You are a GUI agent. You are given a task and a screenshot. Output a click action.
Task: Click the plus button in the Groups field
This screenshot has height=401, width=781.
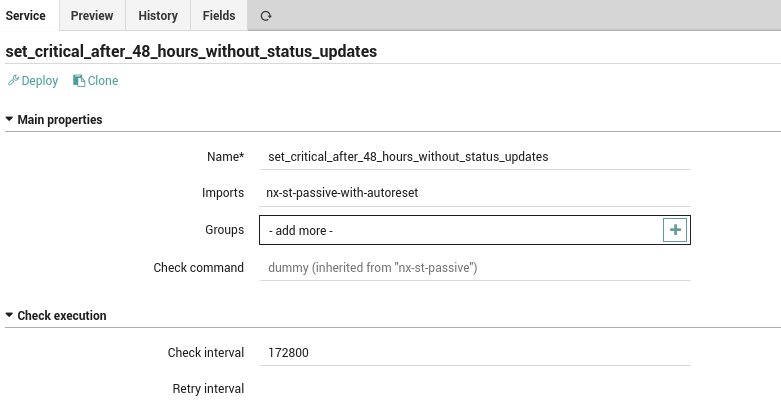pos(675,230)
